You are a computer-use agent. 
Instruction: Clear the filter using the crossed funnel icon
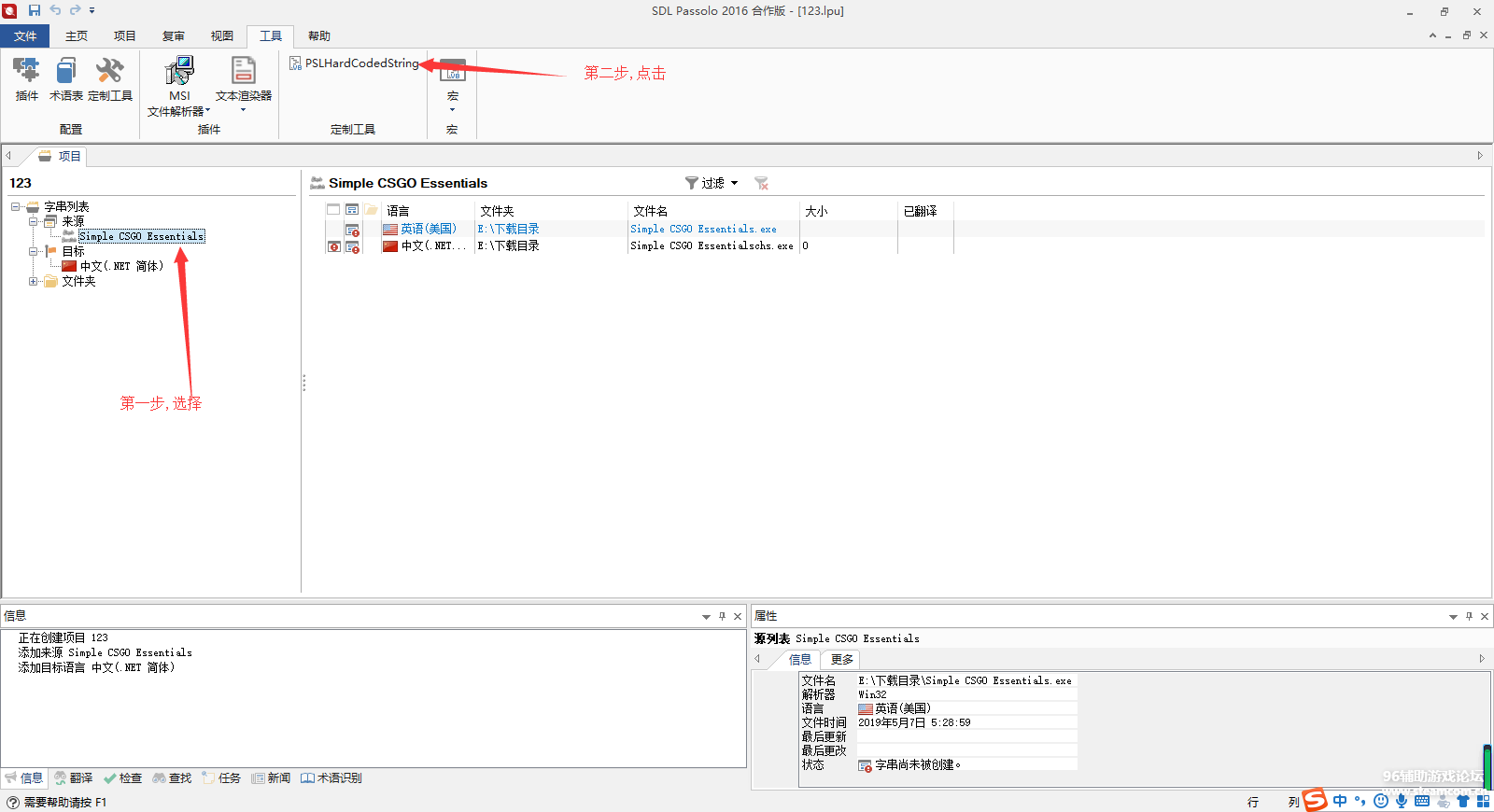762,183
